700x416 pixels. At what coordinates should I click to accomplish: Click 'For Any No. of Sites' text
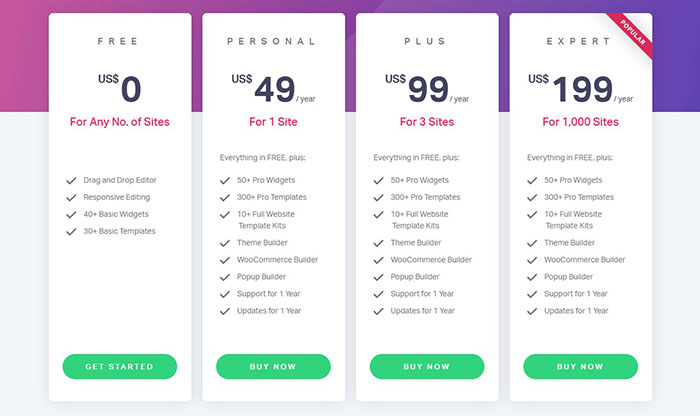[119, 123]
